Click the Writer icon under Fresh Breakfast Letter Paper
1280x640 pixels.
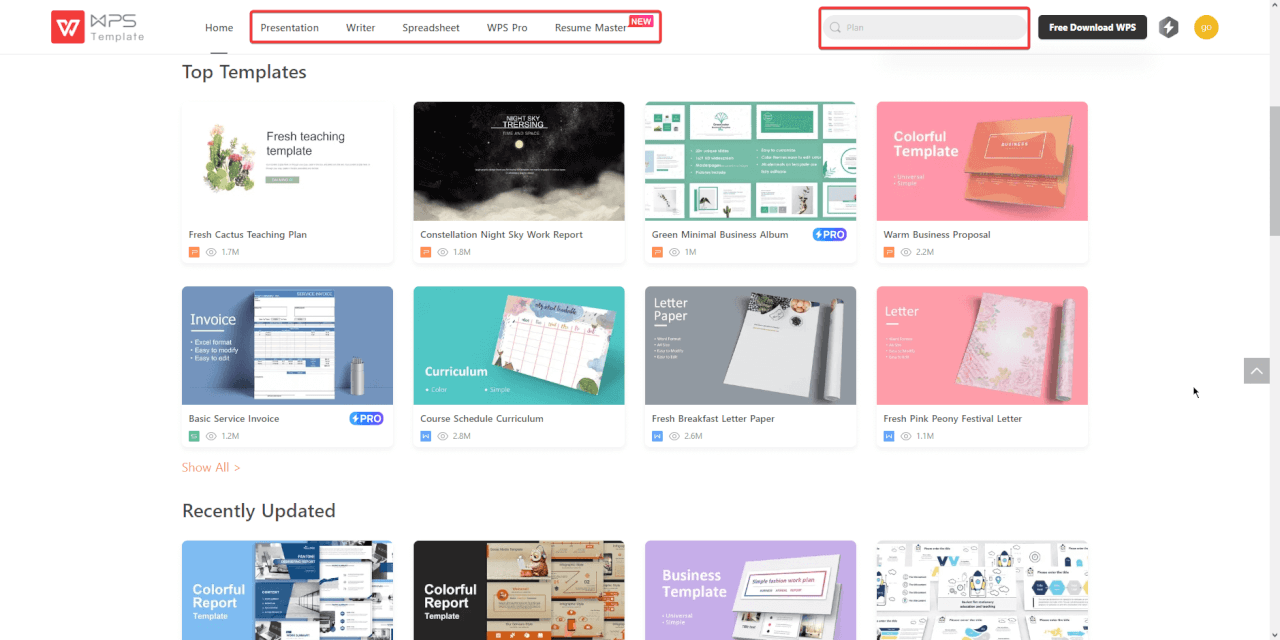[656, 436]
